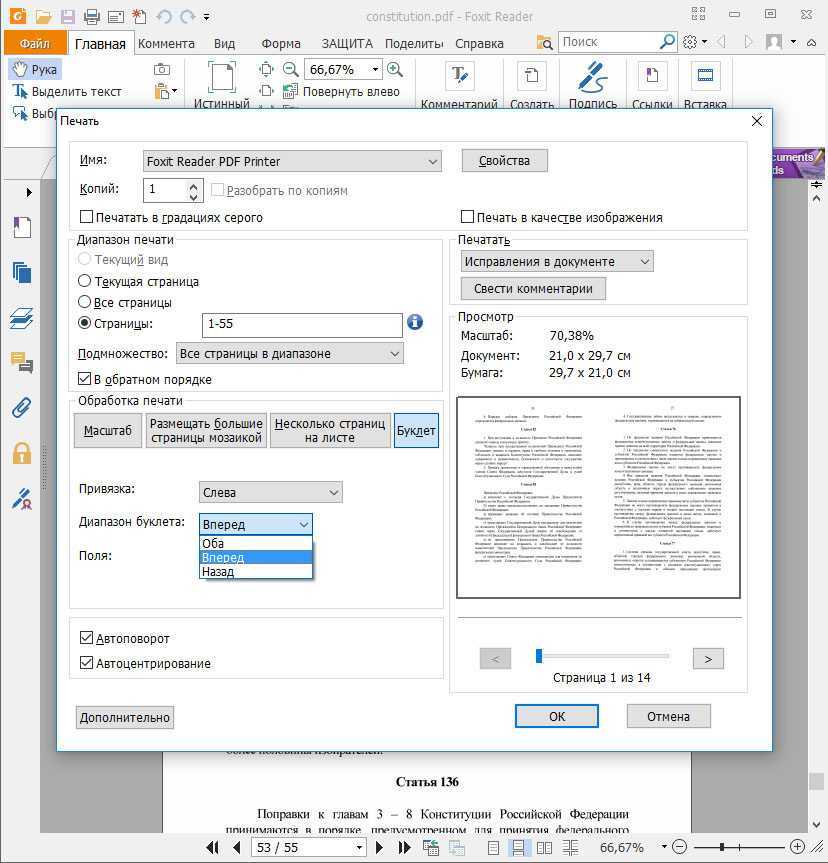The height and width of the screenshot is (863, 828).
Task: Open the digital signatures panel in sidebar
Action: click(21, 499)
